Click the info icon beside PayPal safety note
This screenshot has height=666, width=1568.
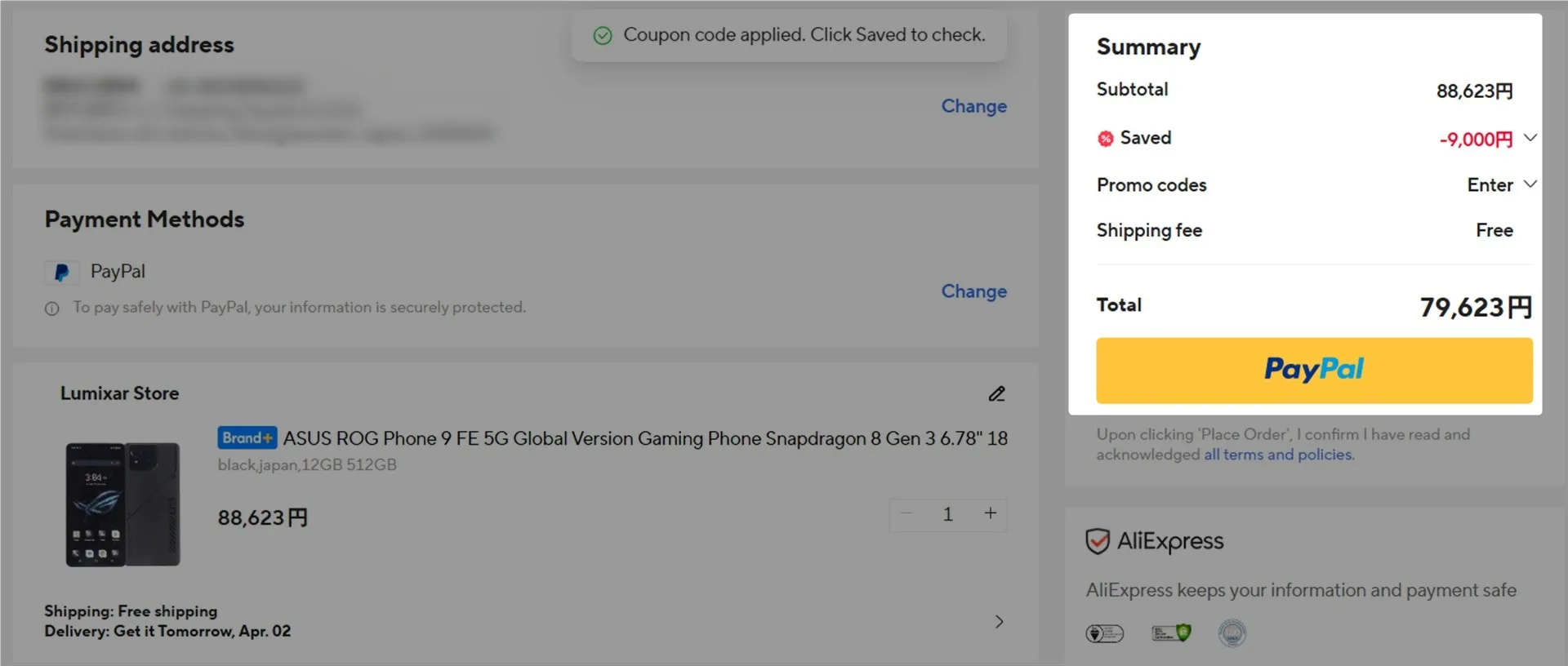[x=52, y=309]
